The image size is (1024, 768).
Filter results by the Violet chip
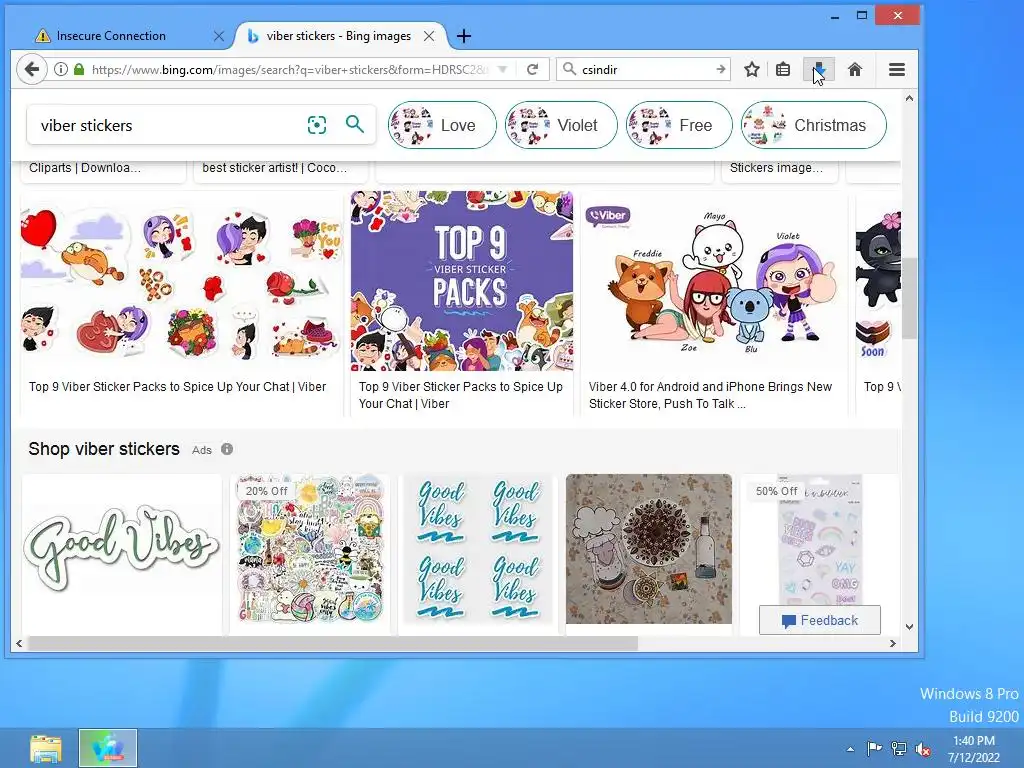[561, 125]
